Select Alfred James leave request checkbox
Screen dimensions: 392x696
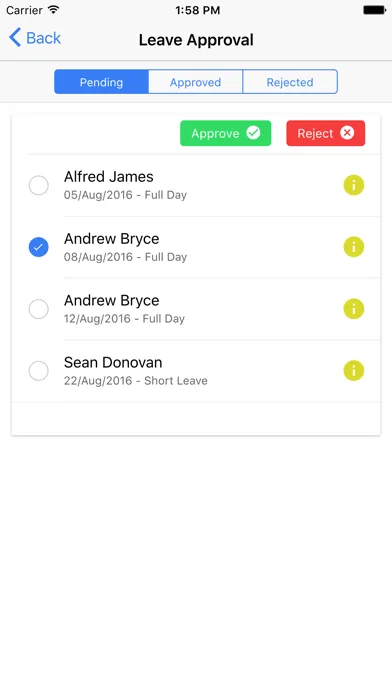pos(39,186)
